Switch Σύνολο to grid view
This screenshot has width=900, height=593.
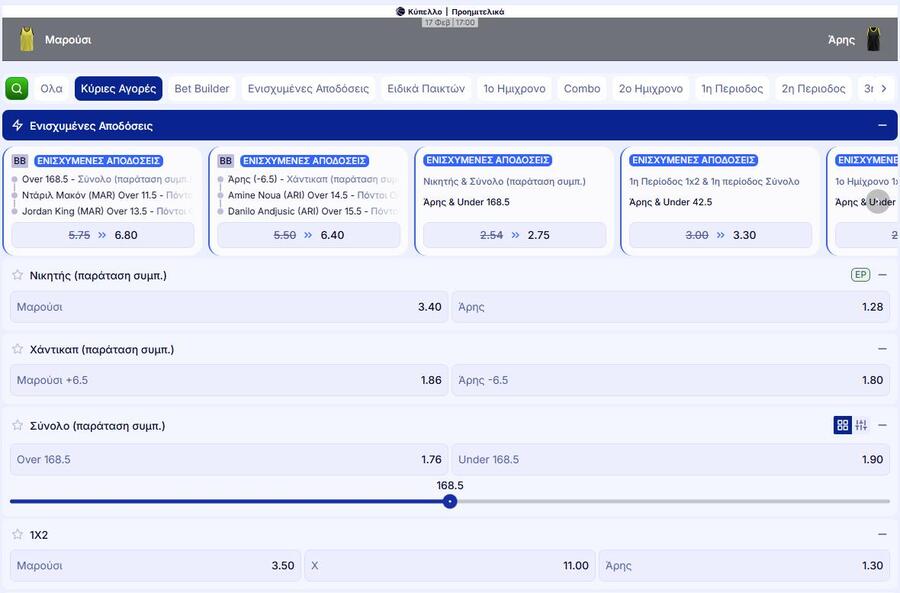[x=842, y=425]
